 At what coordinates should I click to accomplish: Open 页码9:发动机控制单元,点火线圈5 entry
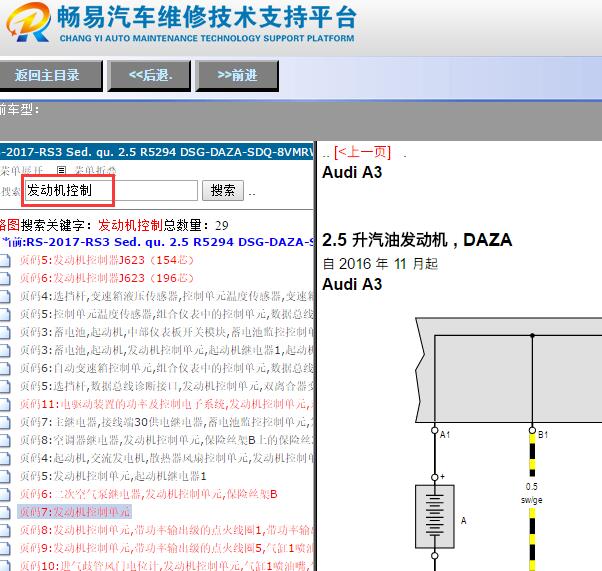167,548
